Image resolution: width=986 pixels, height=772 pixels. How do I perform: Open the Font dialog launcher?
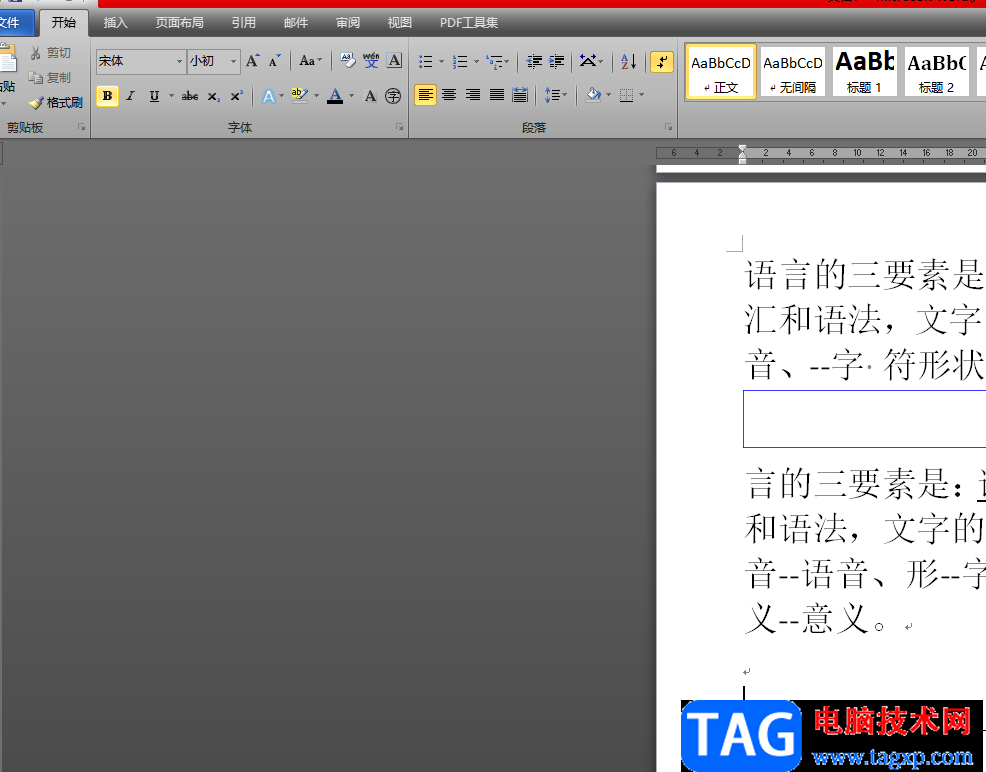point(399,127)
